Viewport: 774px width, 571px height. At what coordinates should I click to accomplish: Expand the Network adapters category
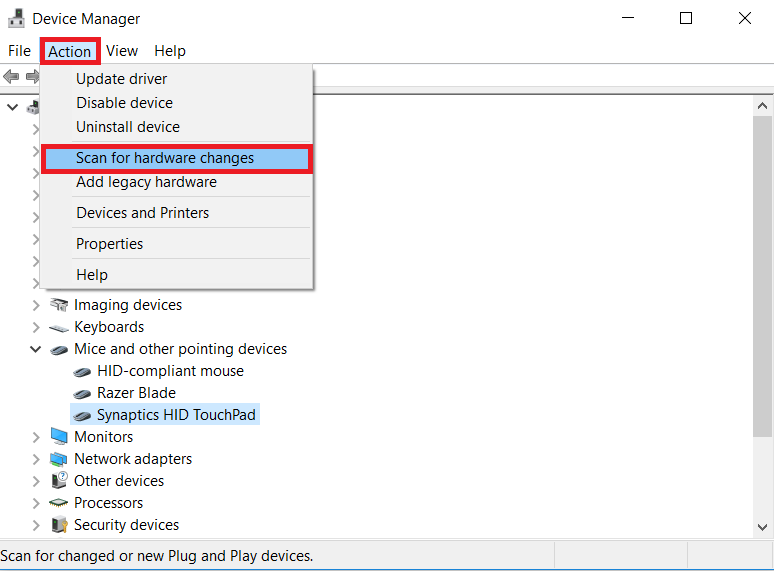click(36, 459)
